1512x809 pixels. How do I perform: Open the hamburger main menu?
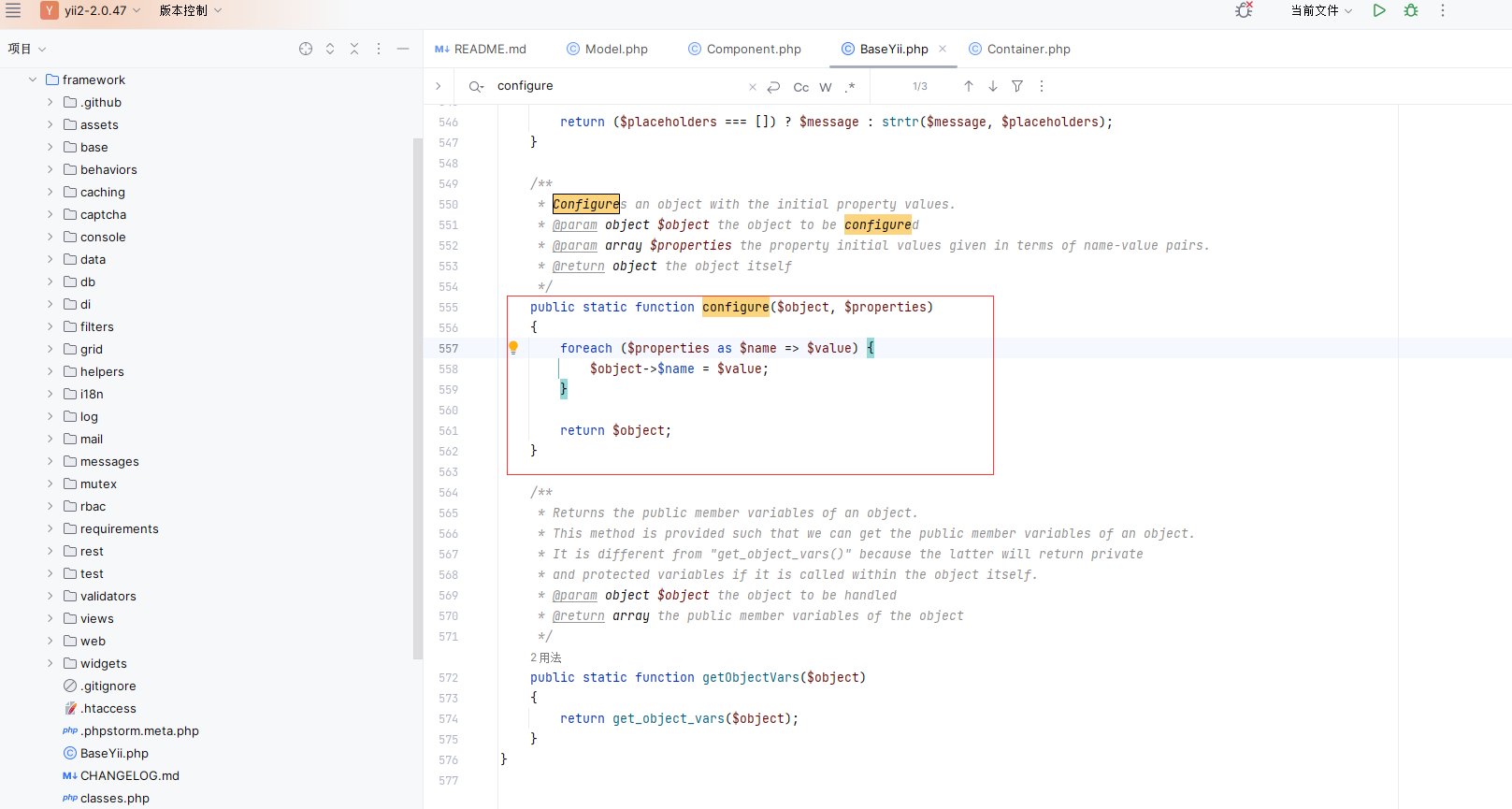coord(13,10)
